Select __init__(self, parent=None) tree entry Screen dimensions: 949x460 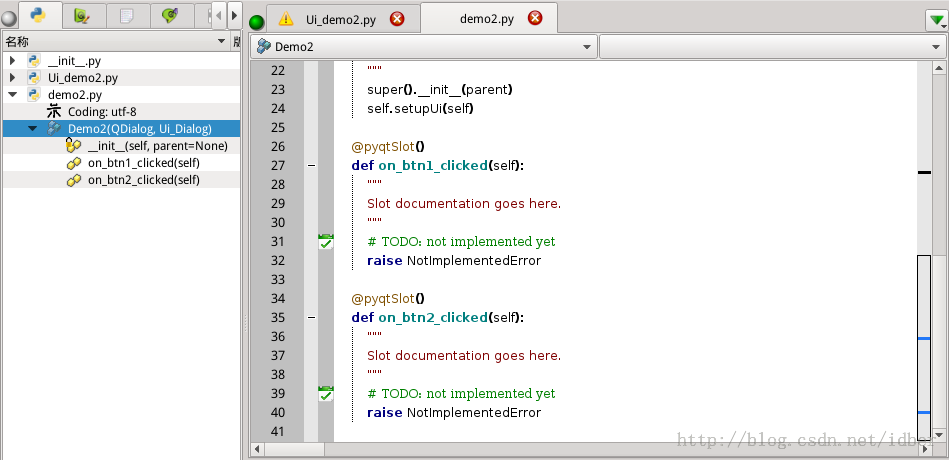(158, 146)
